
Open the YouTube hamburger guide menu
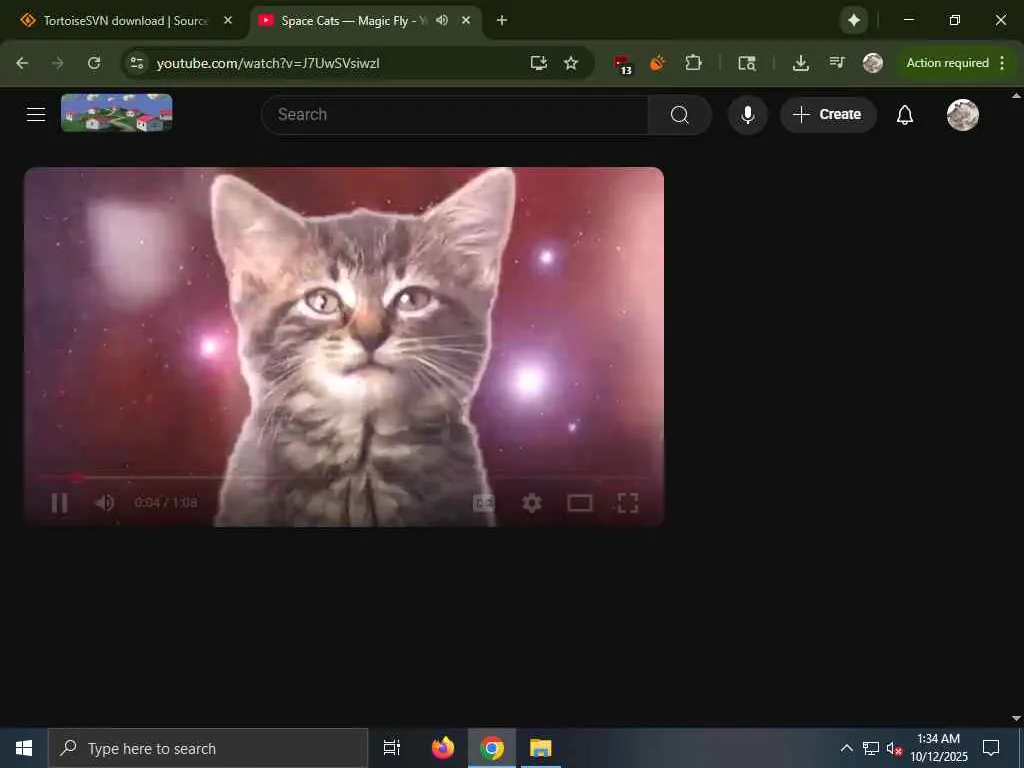click(x=36, y=115)
